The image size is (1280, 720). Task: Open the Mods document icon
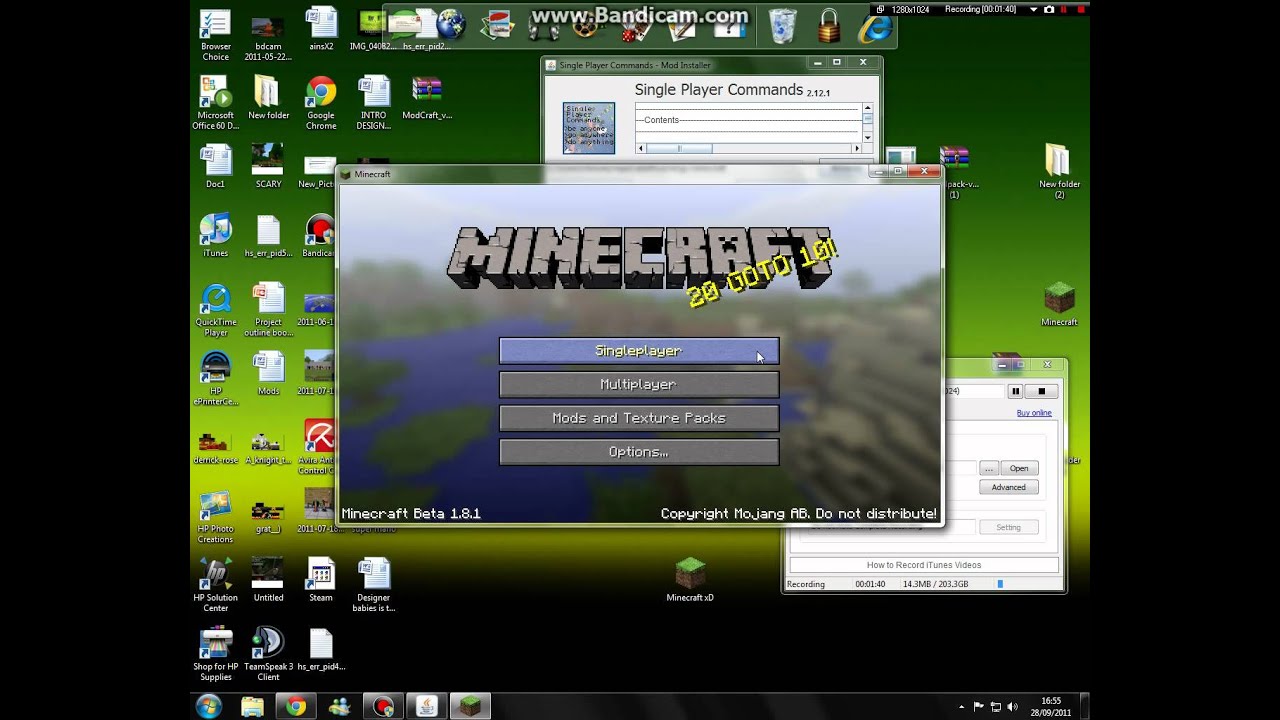click(268, 374)
